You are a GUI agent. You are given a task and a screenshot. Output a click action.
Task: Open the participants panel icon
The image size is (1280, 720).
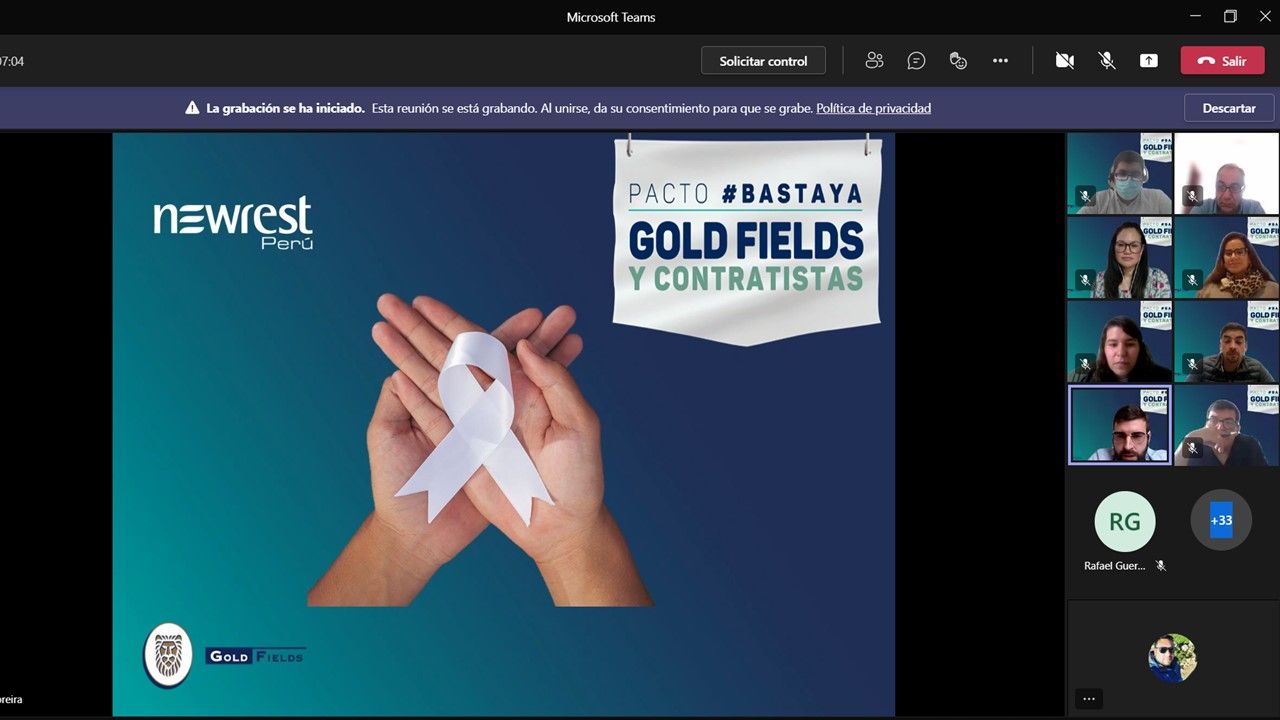point(874,61)
